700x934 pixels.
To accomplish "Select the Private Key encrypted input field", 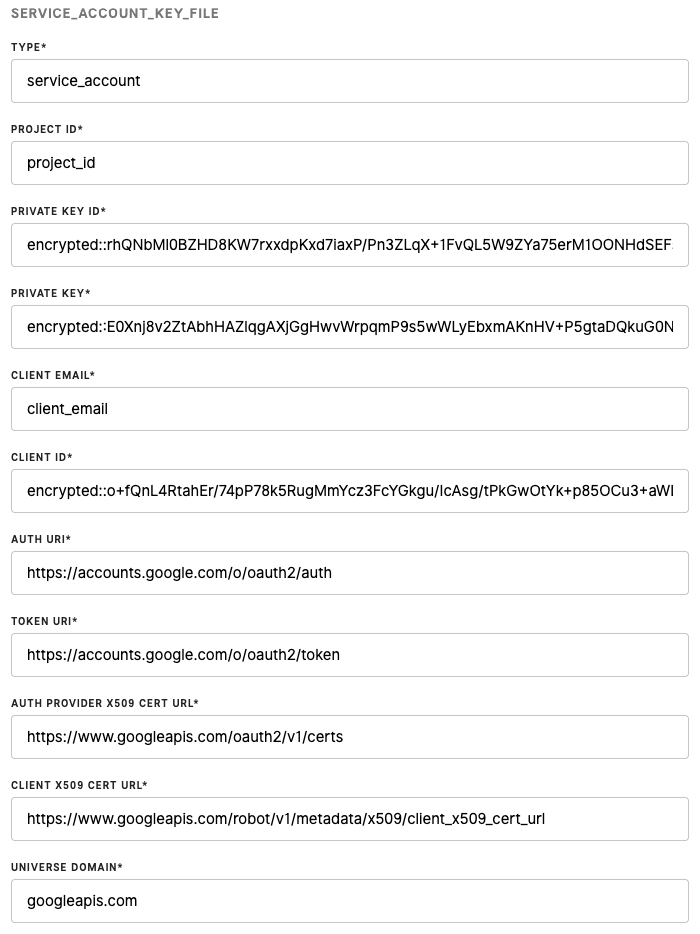I will 350,327.
